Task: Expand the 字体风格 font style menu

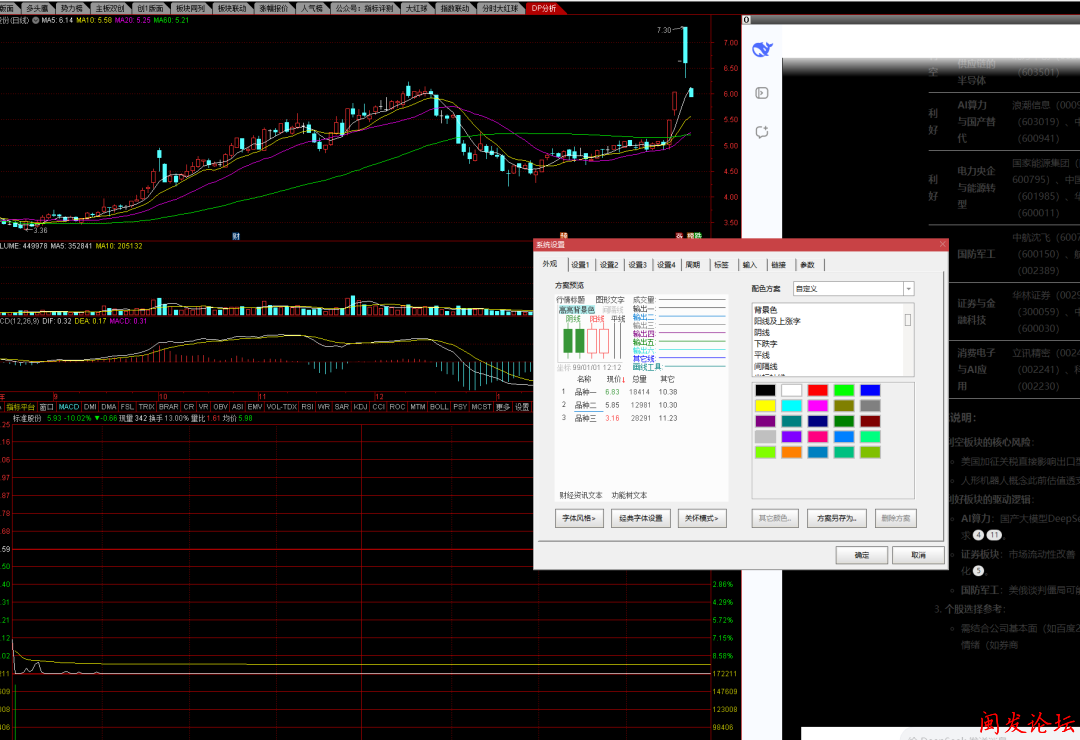Action: 580,518
